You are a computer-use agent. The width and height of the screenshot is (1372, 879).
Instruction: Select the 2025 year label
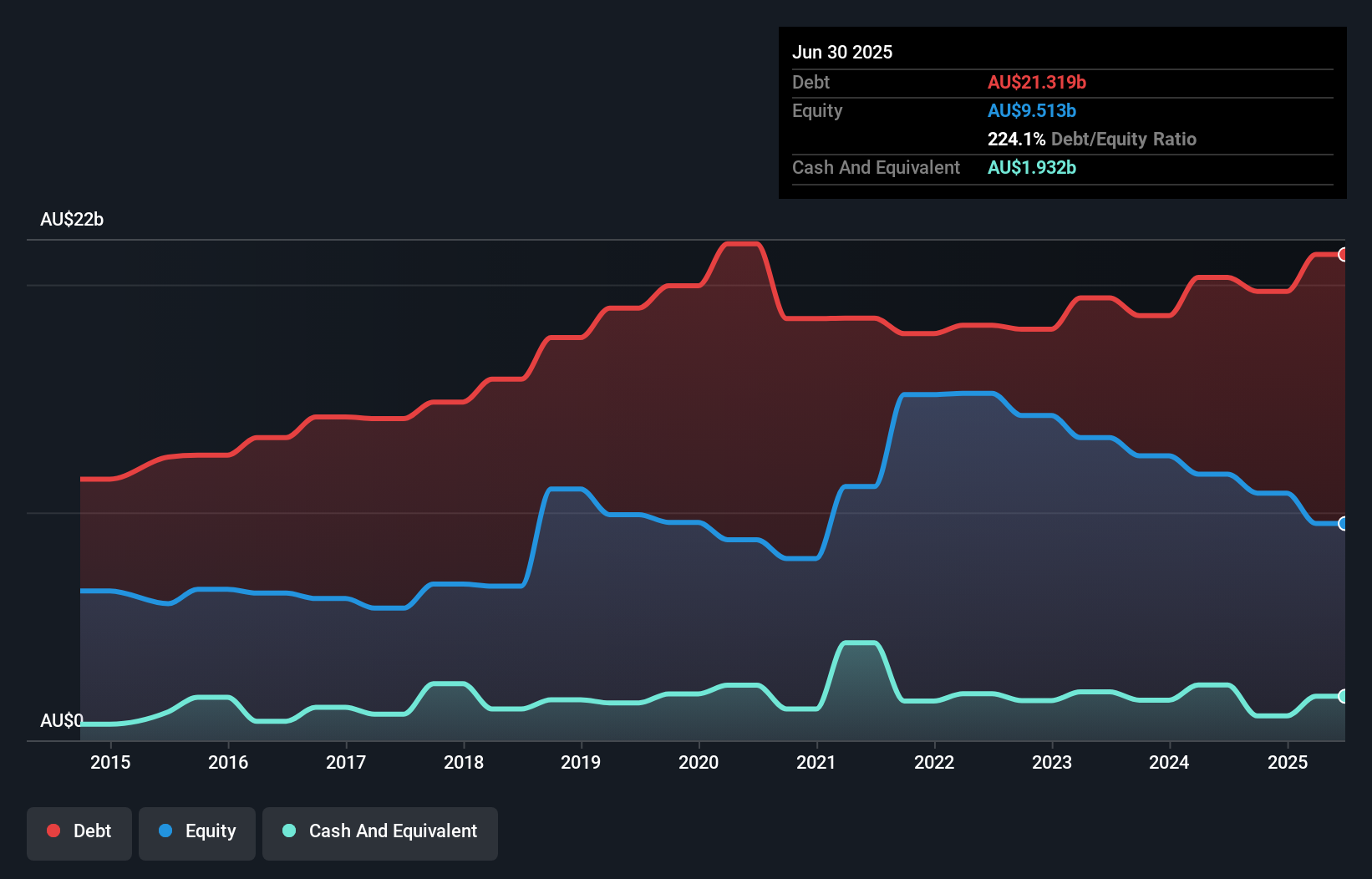pos(1288,762)
